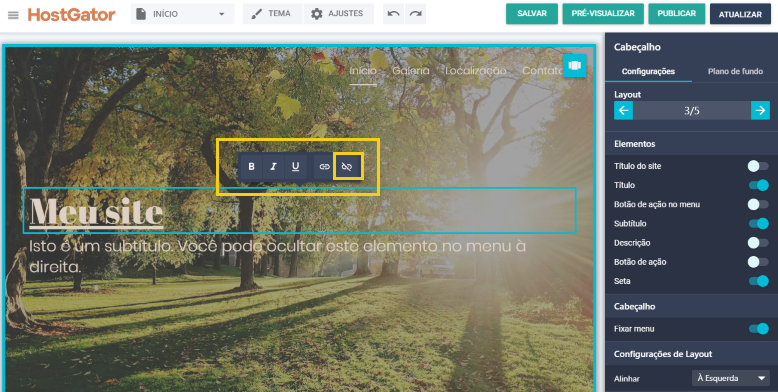Toggle the Título do site switch
Image resolution: width=778 pixels, height=392 pixels.
pyautogui.click(x=758, y=166)
